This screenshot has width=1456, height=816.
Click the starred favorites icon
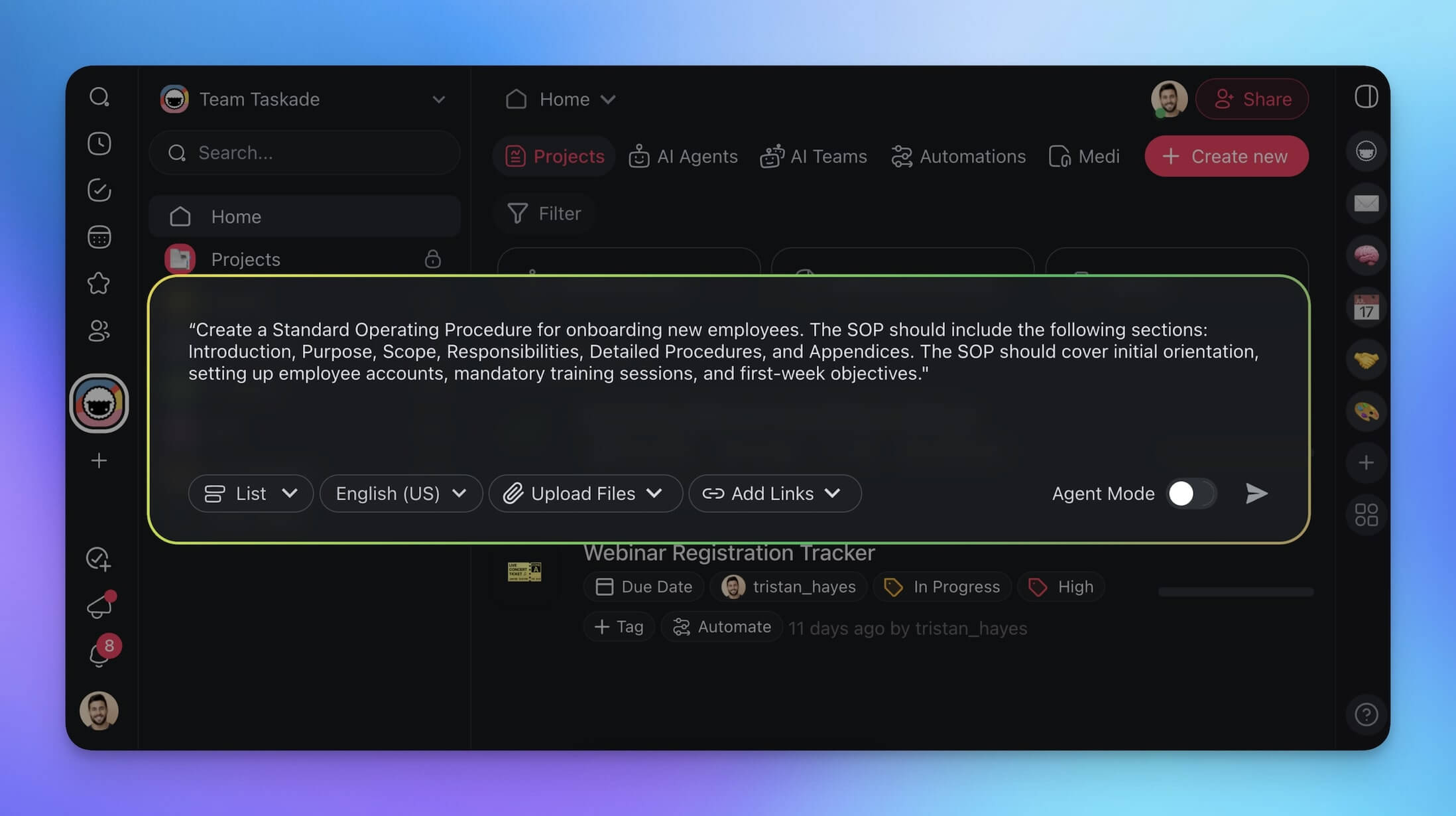(x=99, y=283)
